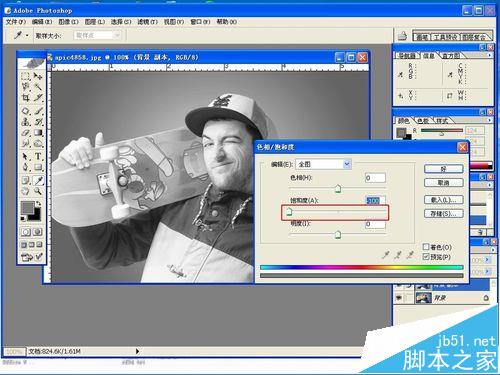
Task: Uncheck the 预览 (Preview) checkbox
Action: pos(426,257)
